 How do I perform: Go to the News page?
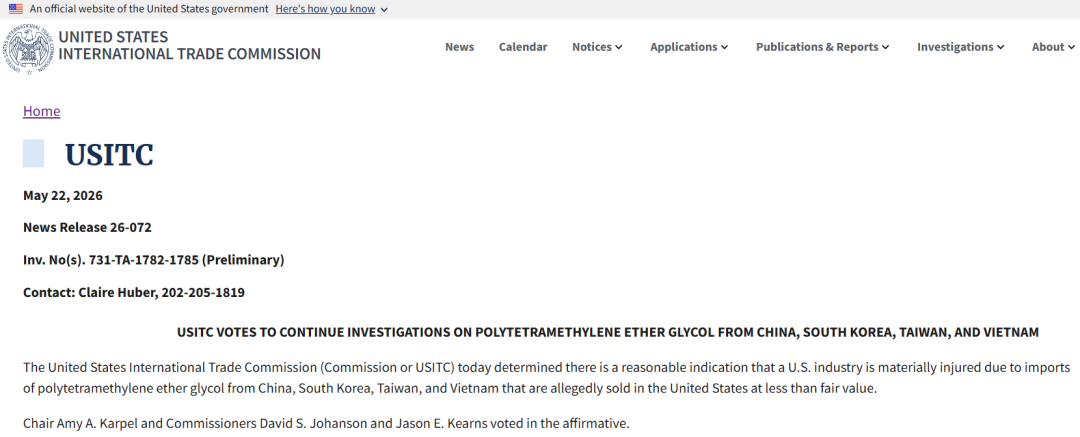point(459,47)
